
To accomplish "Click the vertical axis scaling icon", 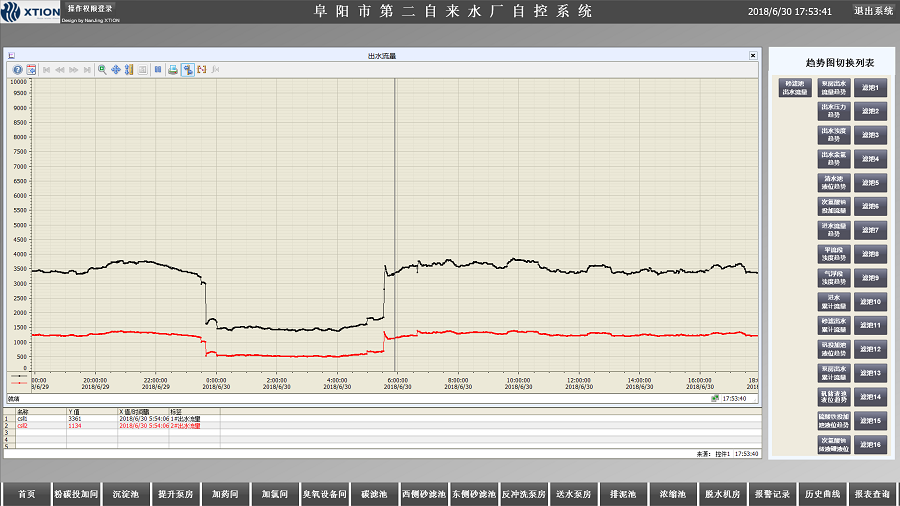I will (x=129, y=69).
